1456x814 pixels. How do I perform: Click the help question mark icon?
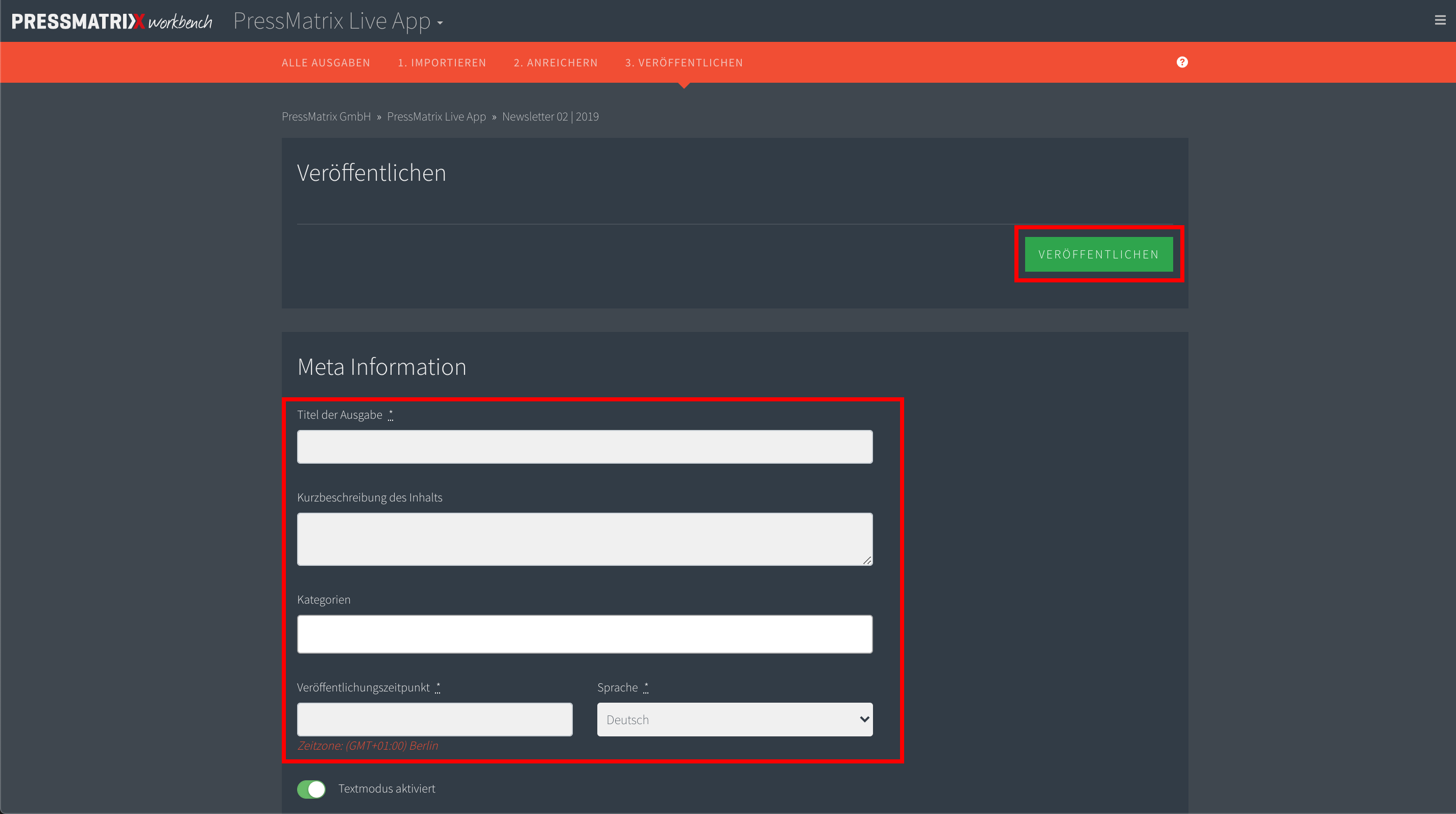click(1182, 62)
